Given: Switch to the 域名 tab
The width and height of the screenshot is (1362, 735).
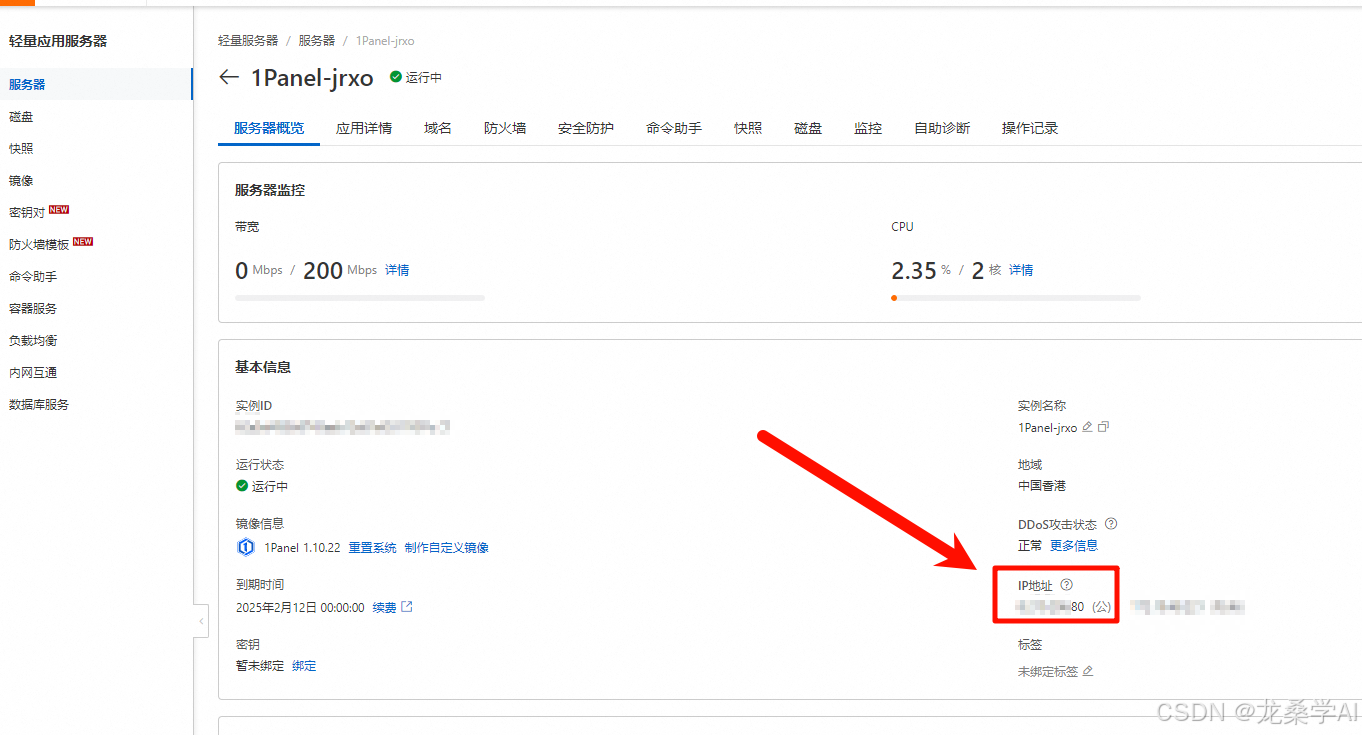Looking at the screenshot, I should (x=438, y=128).
